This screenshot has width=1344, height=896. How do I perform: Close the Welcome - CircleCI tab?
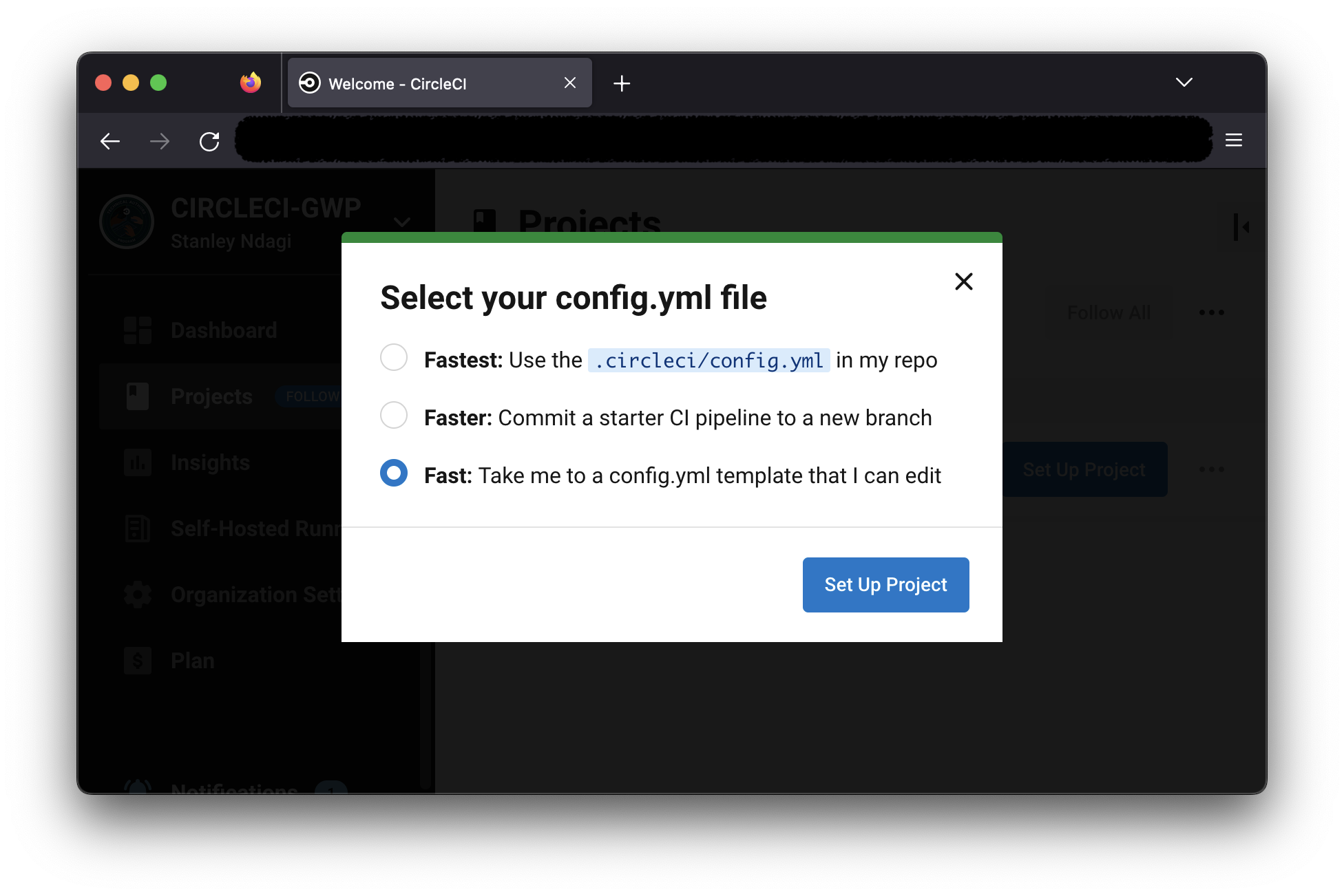click(570, 83)
